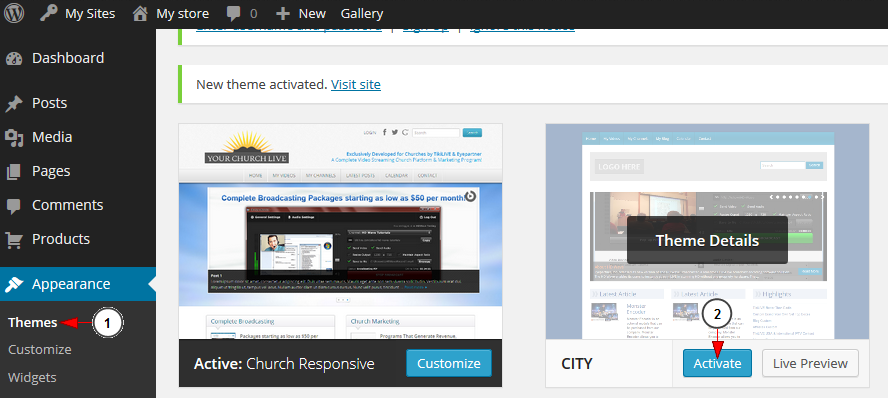The height and width of the screenshot is (398, 888).
Task: Open the Themes submenu item
Action: tap(33, 322)
